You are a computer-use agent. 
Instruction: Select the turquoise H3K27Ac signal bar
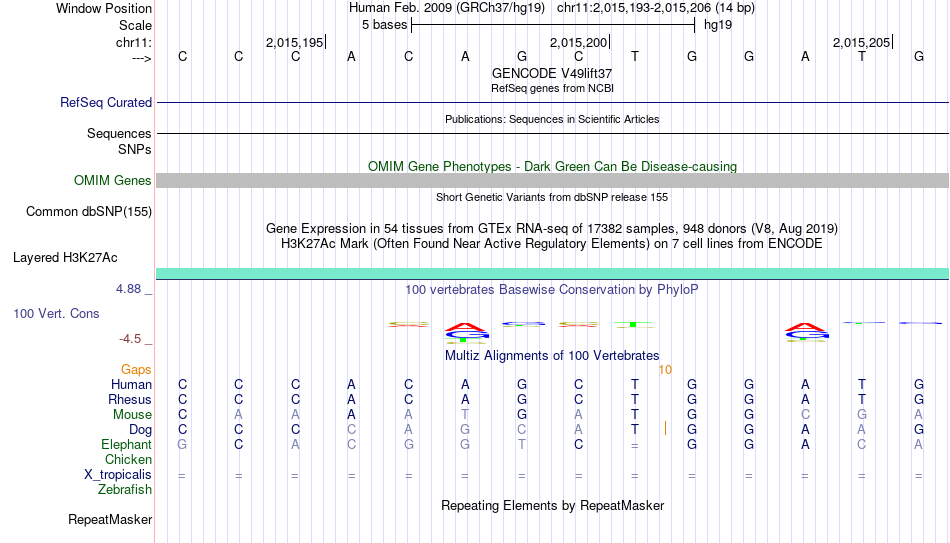553,273
